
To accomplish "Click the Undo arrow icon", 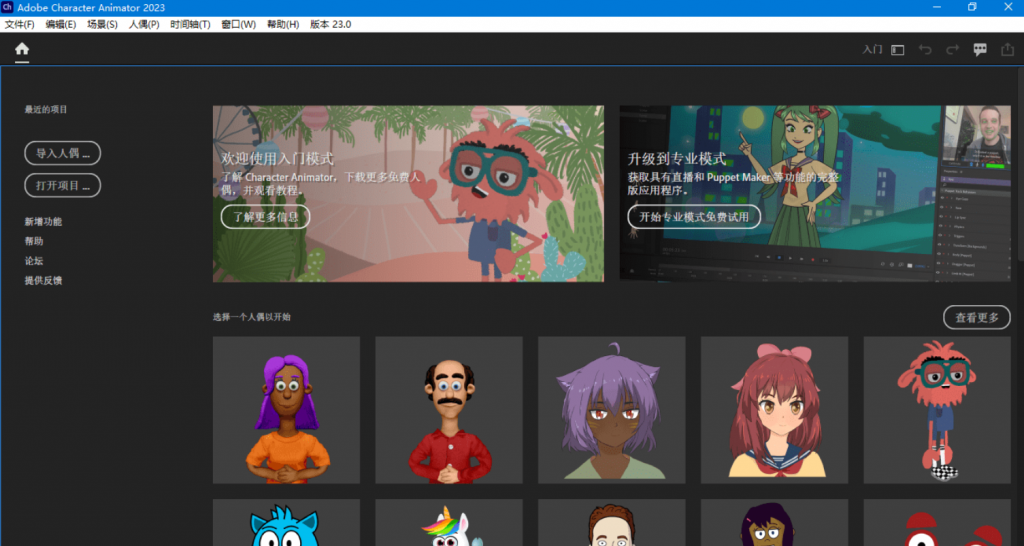I will 925,50.
